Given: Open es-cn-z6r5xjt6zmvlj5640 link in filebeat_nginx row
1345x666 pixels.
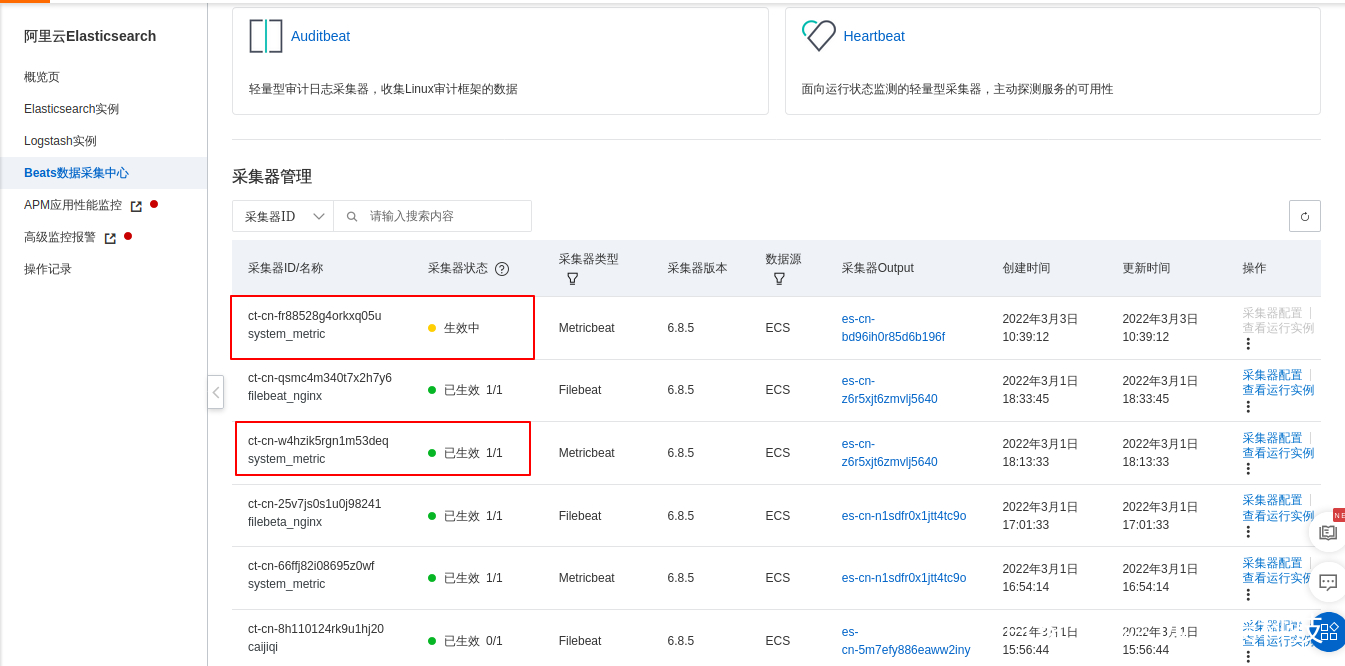Looking at the screenshot, I should coord(890,390).
